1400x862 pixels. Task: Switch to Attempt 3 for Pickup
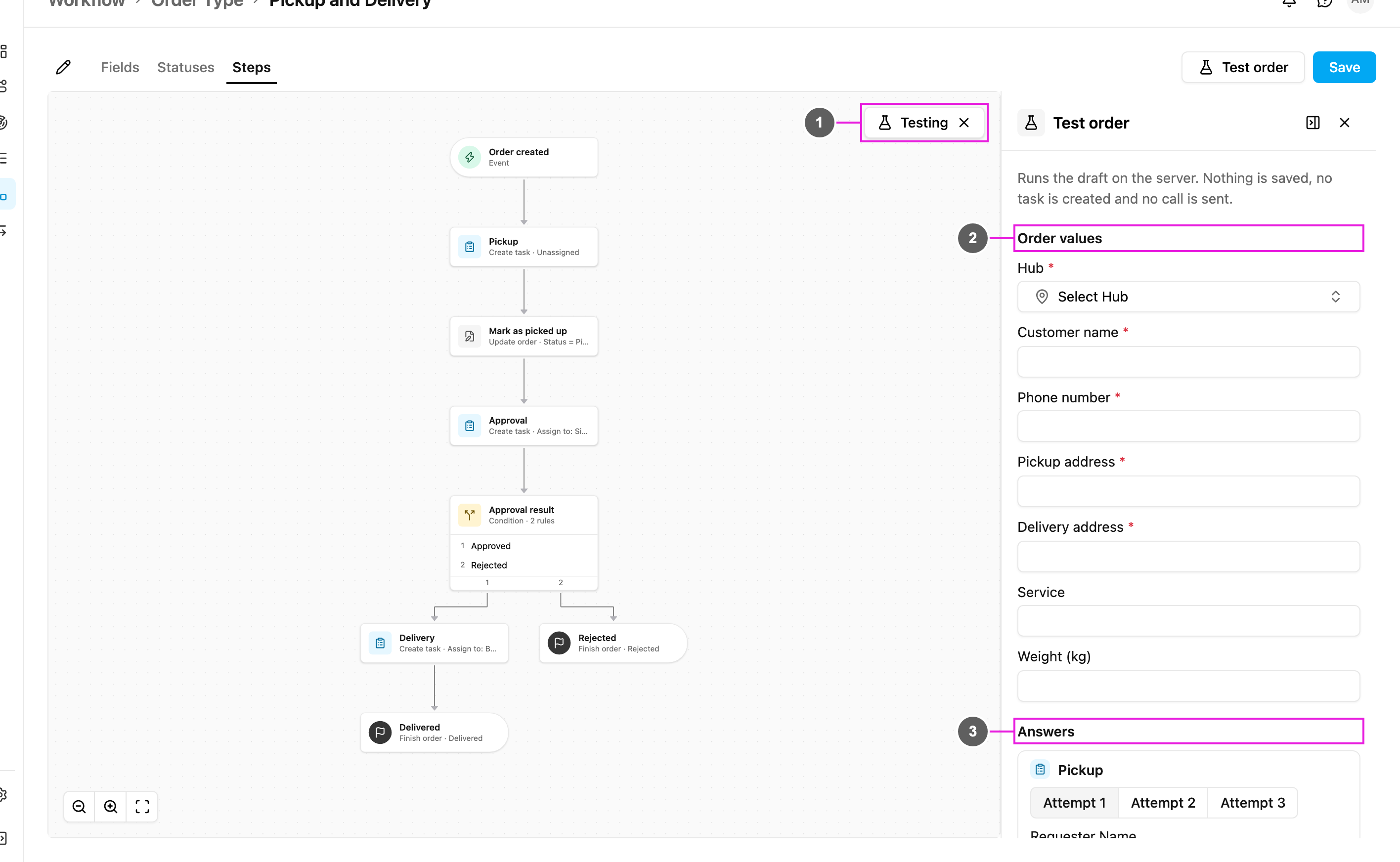pos(1252,803)
